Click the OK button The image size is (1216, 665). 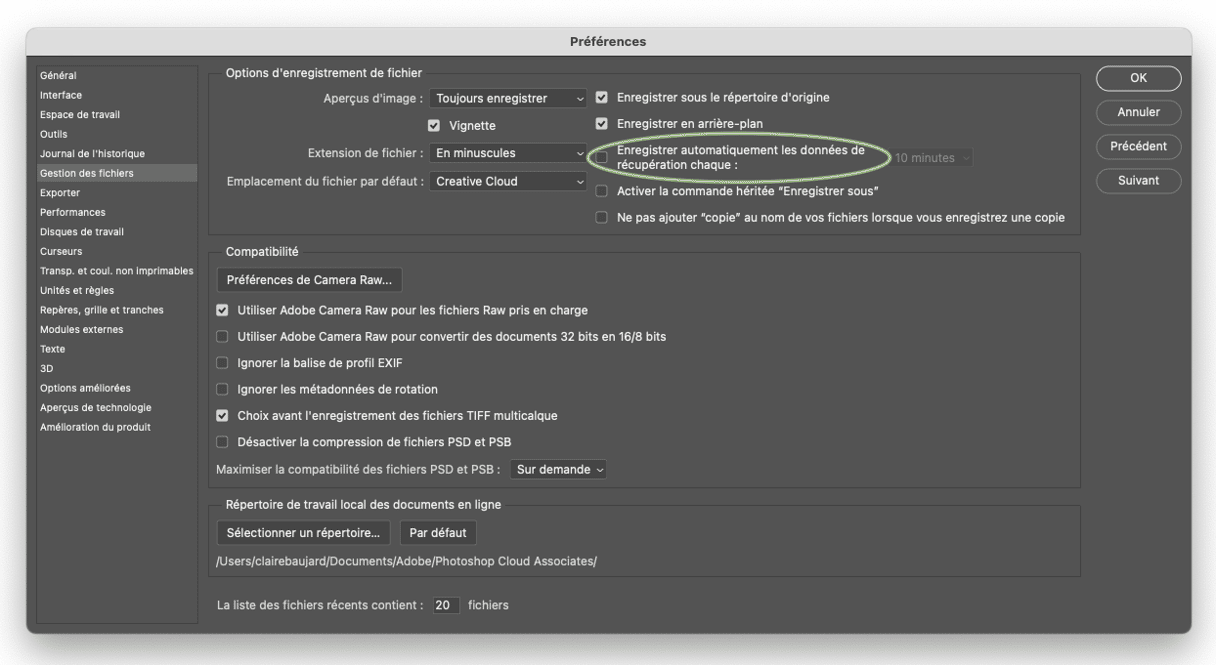click(x=1138, y=78)
